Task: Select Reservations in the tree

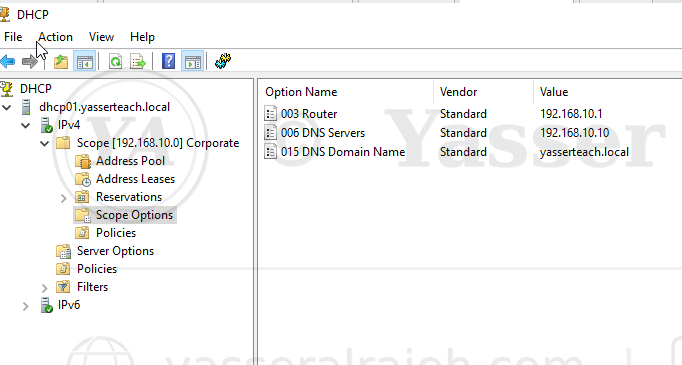Action: coord(129,197)
